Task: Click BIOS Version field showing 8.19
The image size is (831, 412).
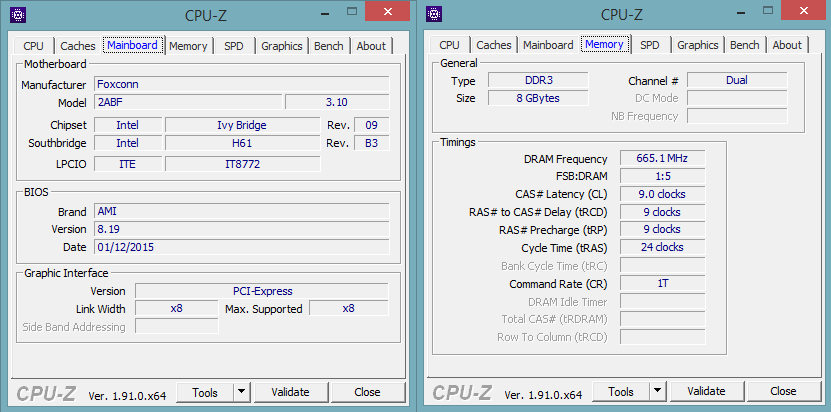Action: (x=242, y=229)
